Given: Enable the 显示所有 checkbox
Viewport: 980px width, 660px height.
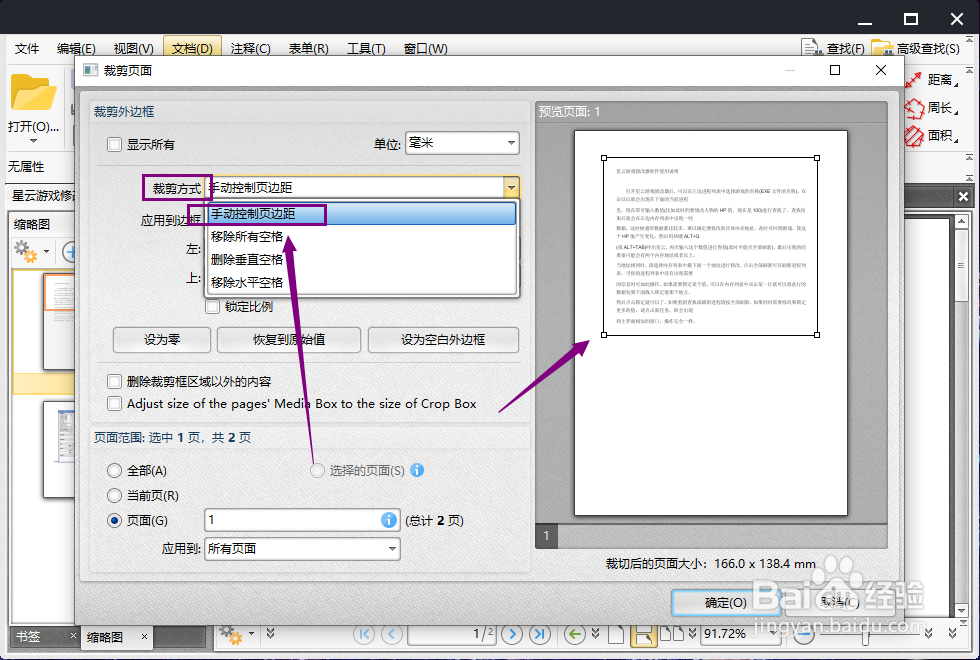Looking at the screenshot, I should coord(114,143).
